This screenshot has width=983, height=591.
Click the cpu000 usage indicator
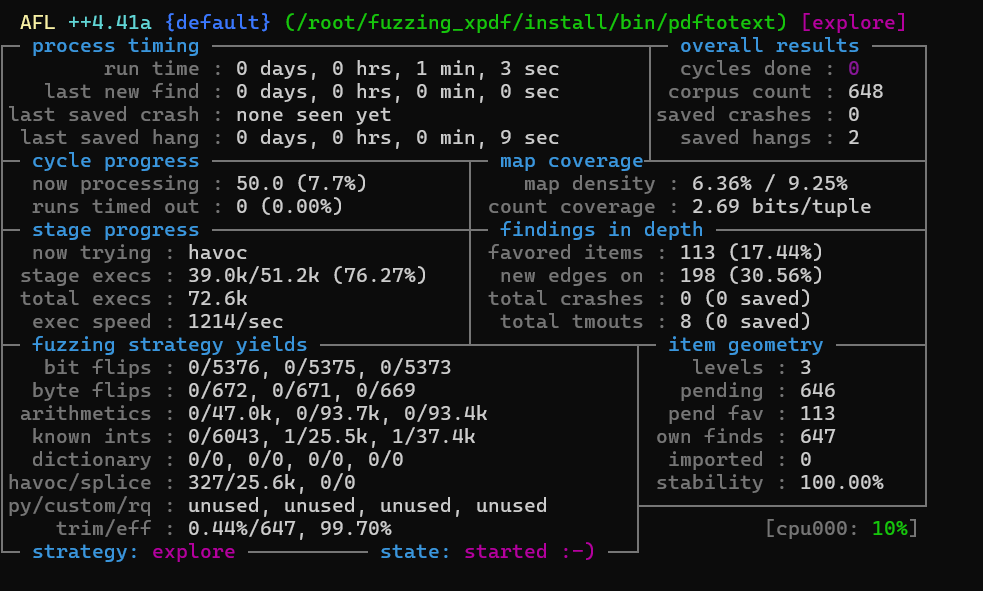[841, 528]
